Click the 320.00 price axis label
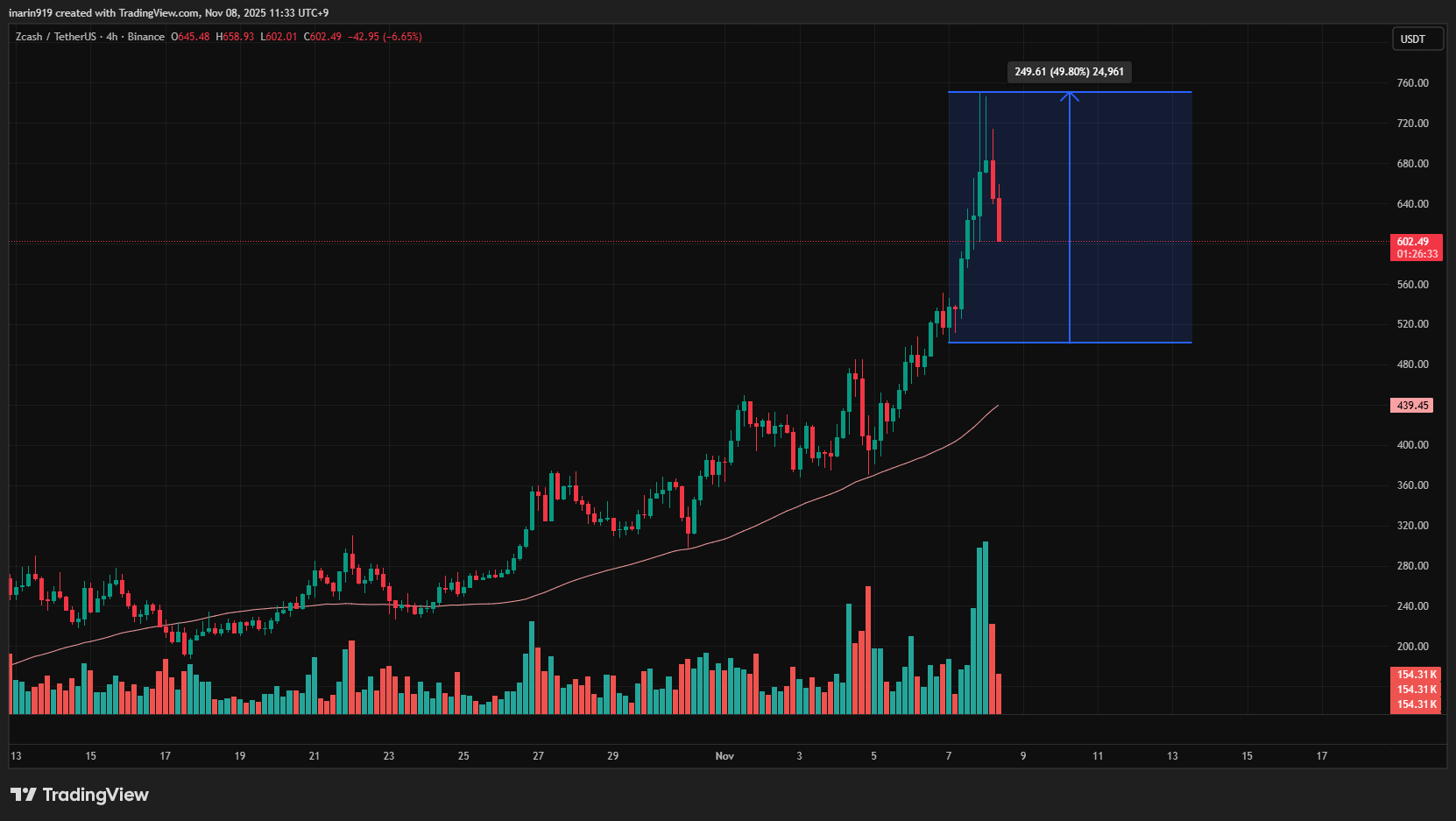Viewport: 1456px width, 821px height. (1412, 526)
